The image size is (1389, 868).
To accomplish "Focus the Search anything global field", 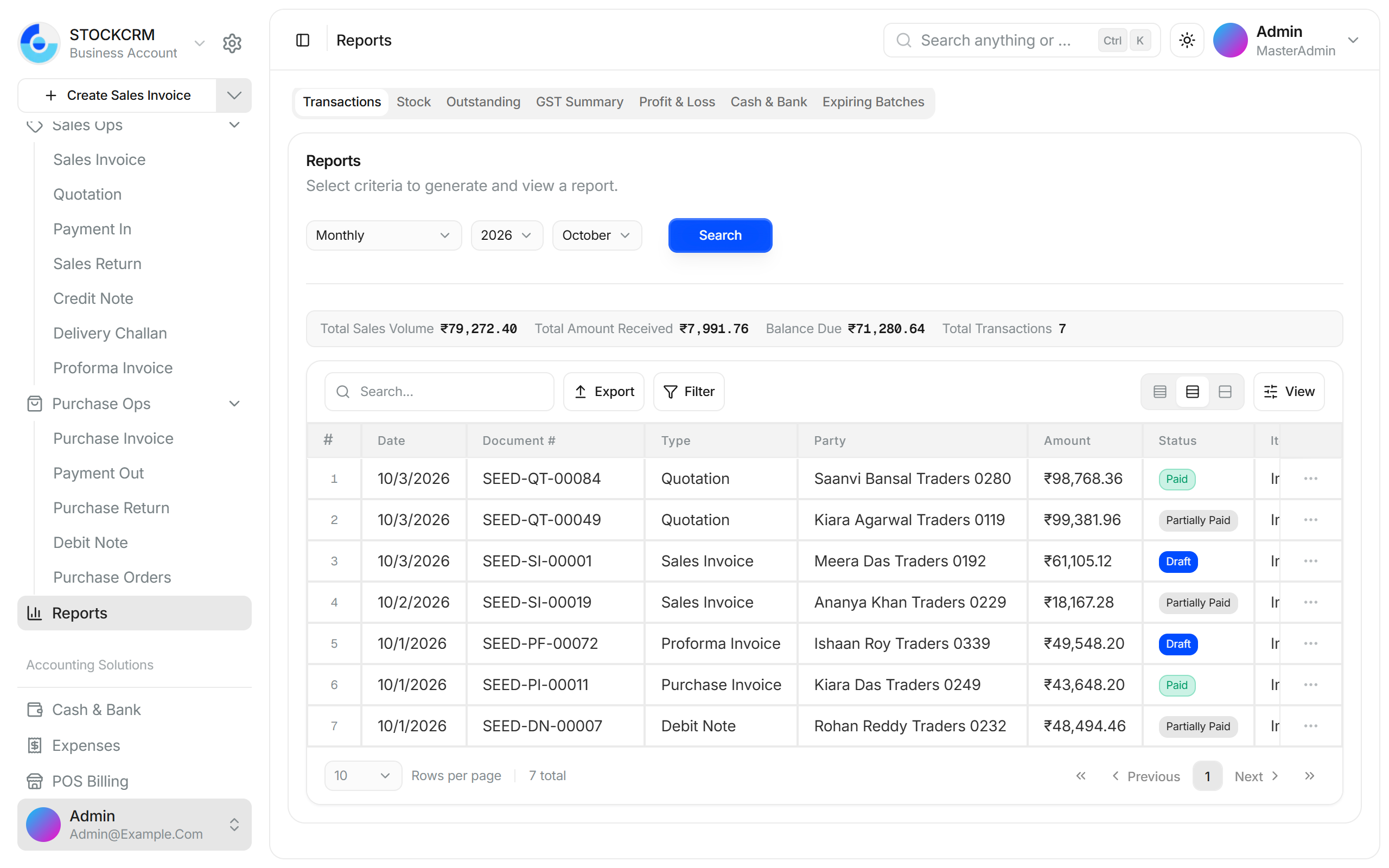I will coord(1021,40).
